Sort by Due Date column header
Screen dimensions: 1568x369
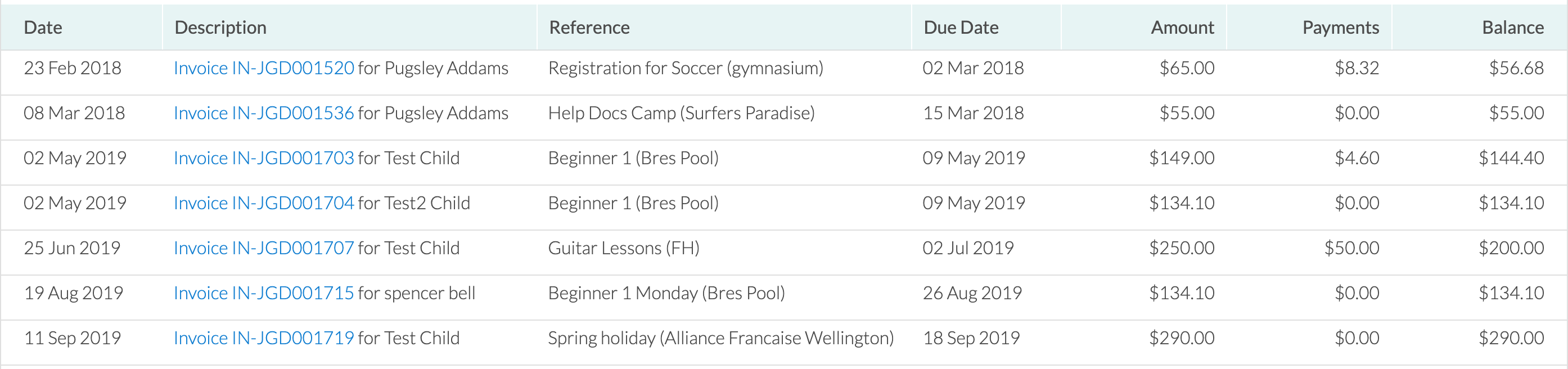[x=961, y=28]
